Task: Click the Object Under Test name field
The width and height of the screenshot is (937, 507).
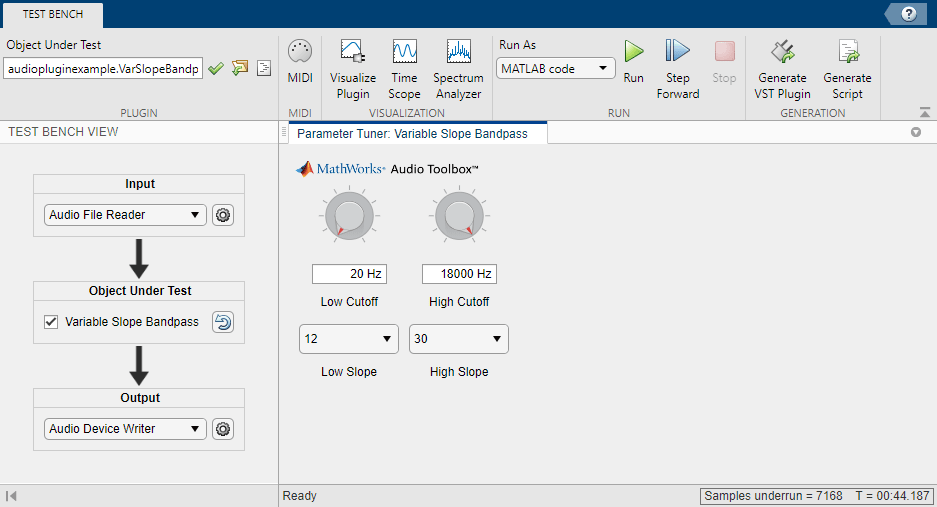Action: tap(103, 69)
